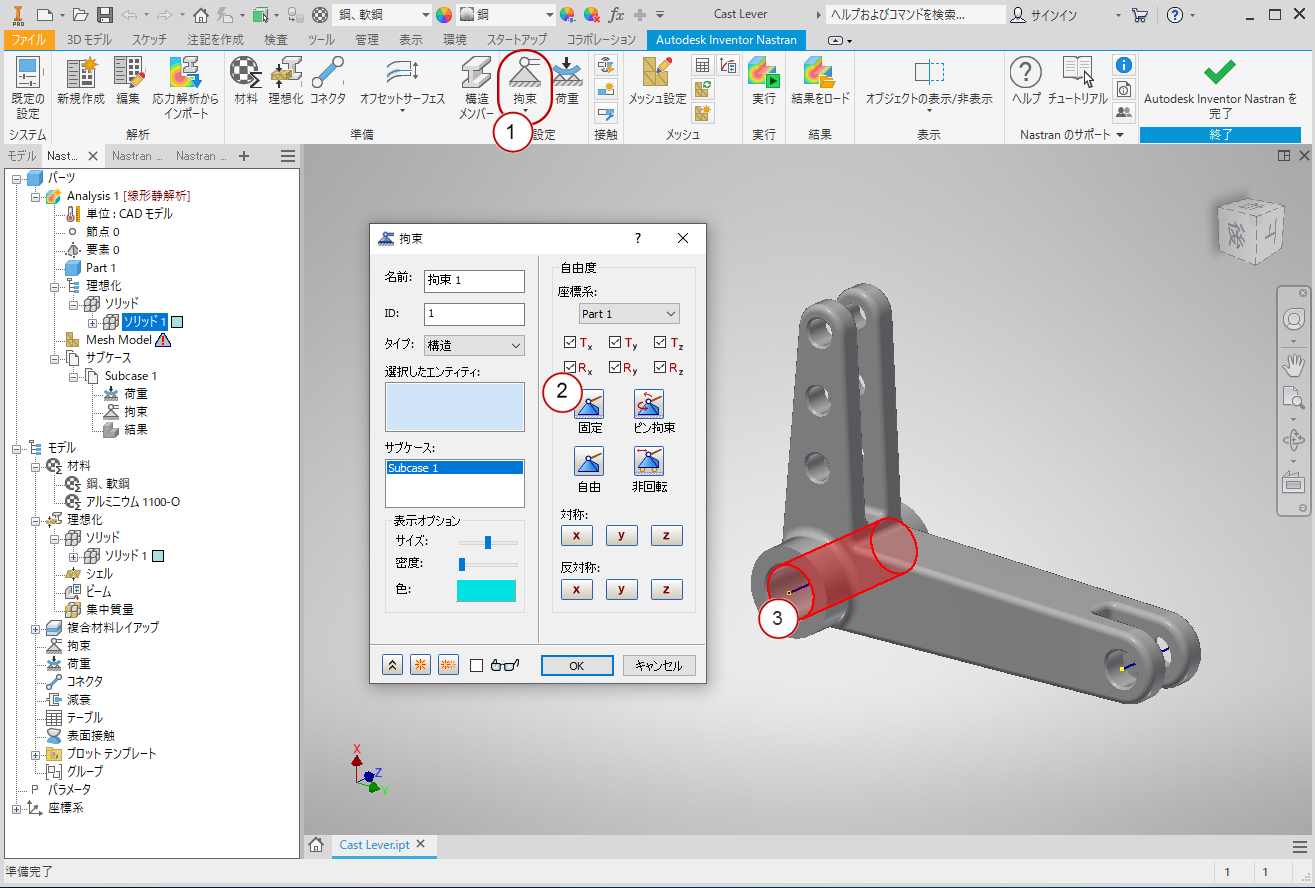1315x888 pixels.
Task: Click the 拘束 constraint ribbon tool
Action: coord(525,84)
